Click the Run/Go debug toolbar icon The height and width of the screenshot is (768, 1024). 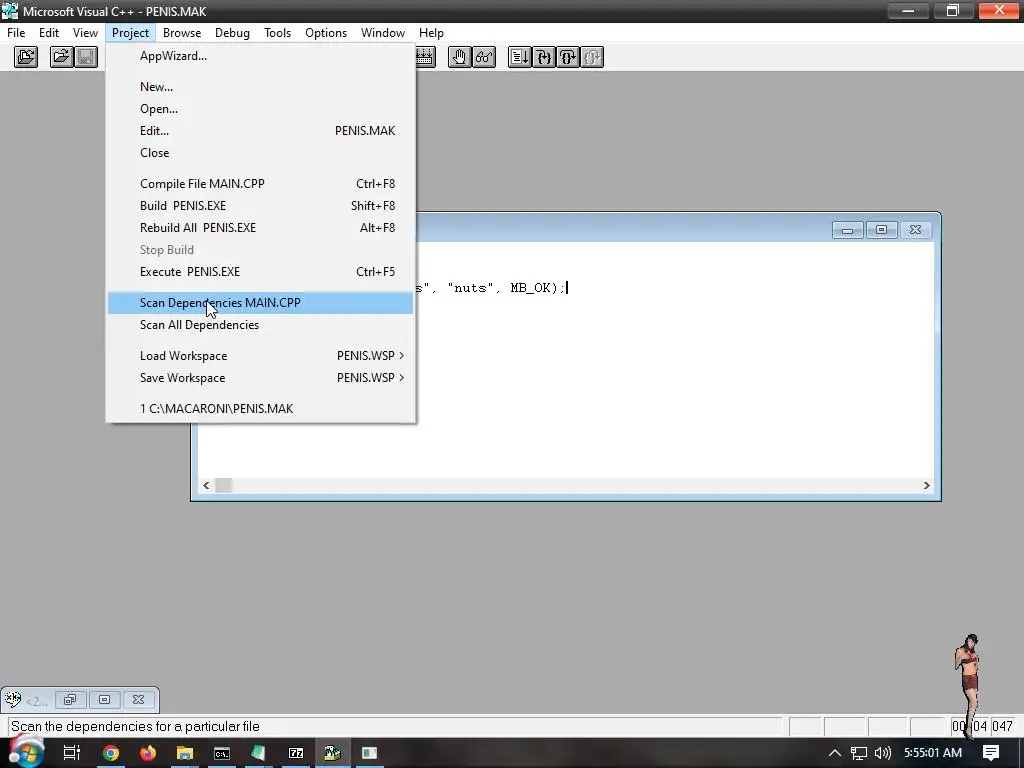[520, 57]
